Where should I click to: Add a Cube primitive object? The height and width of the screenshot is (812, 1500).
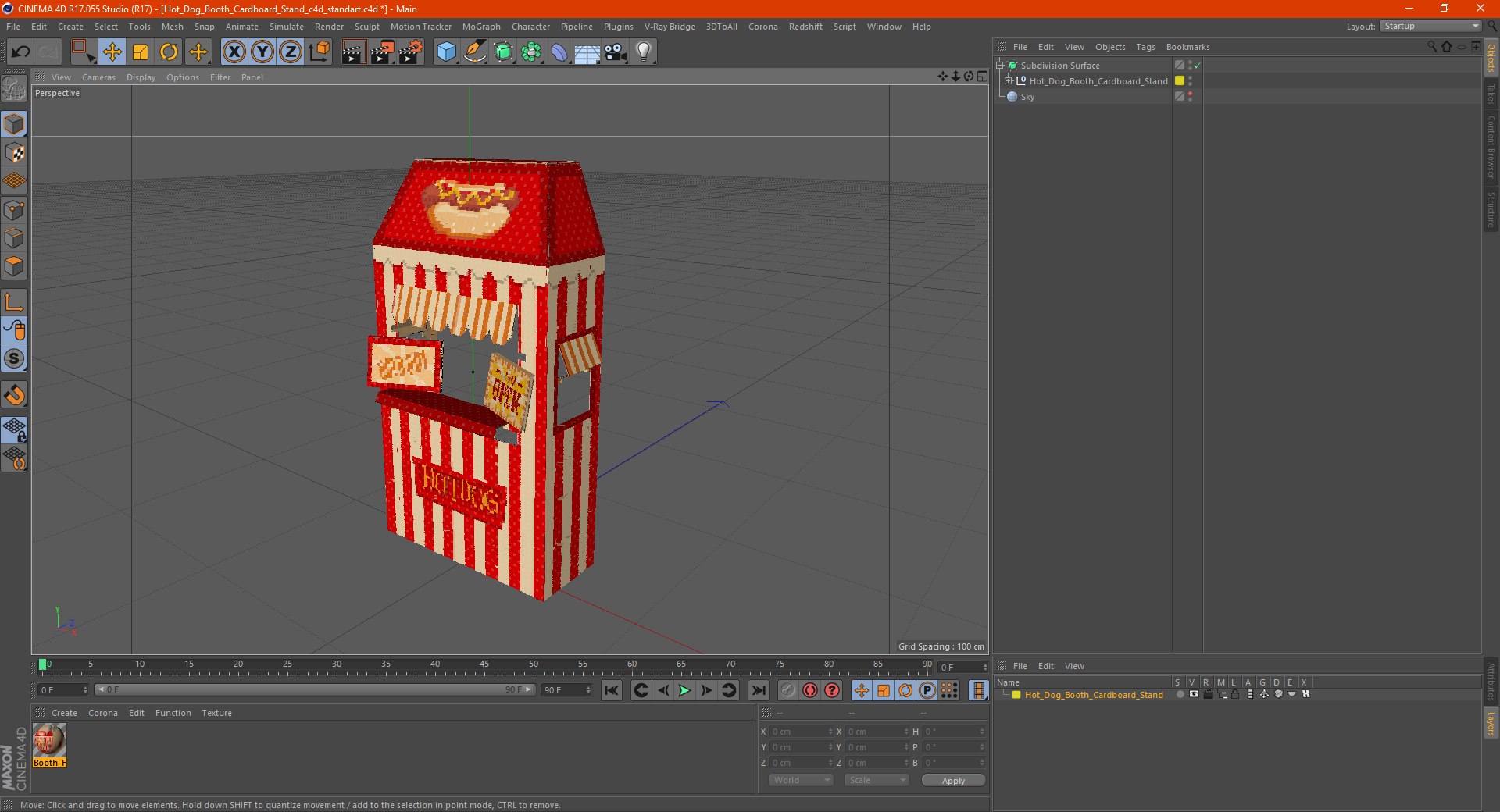446,52
